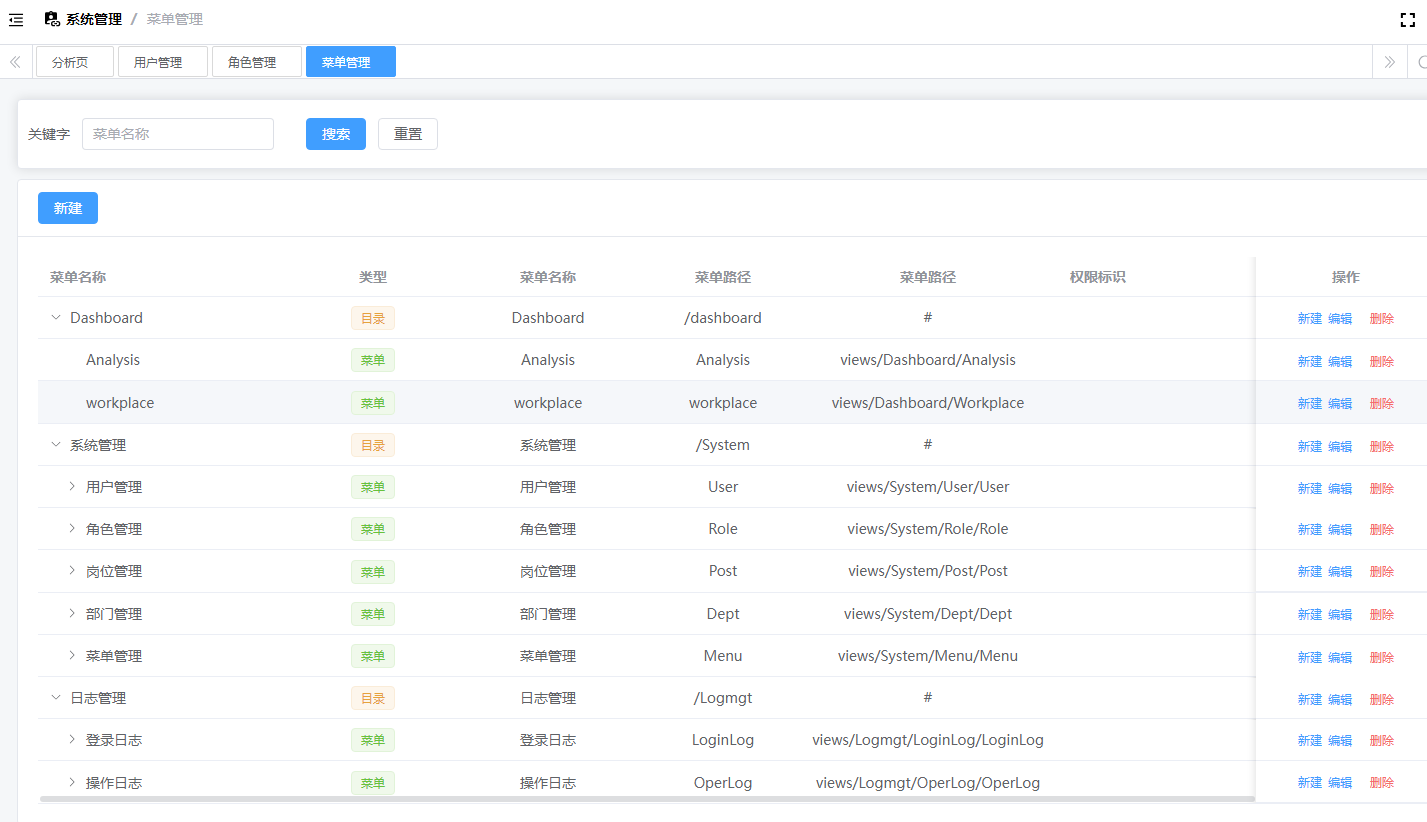Click 编辑 in the Dashboard row
The image size is (1427, 822).
(x=1340, y=319)
